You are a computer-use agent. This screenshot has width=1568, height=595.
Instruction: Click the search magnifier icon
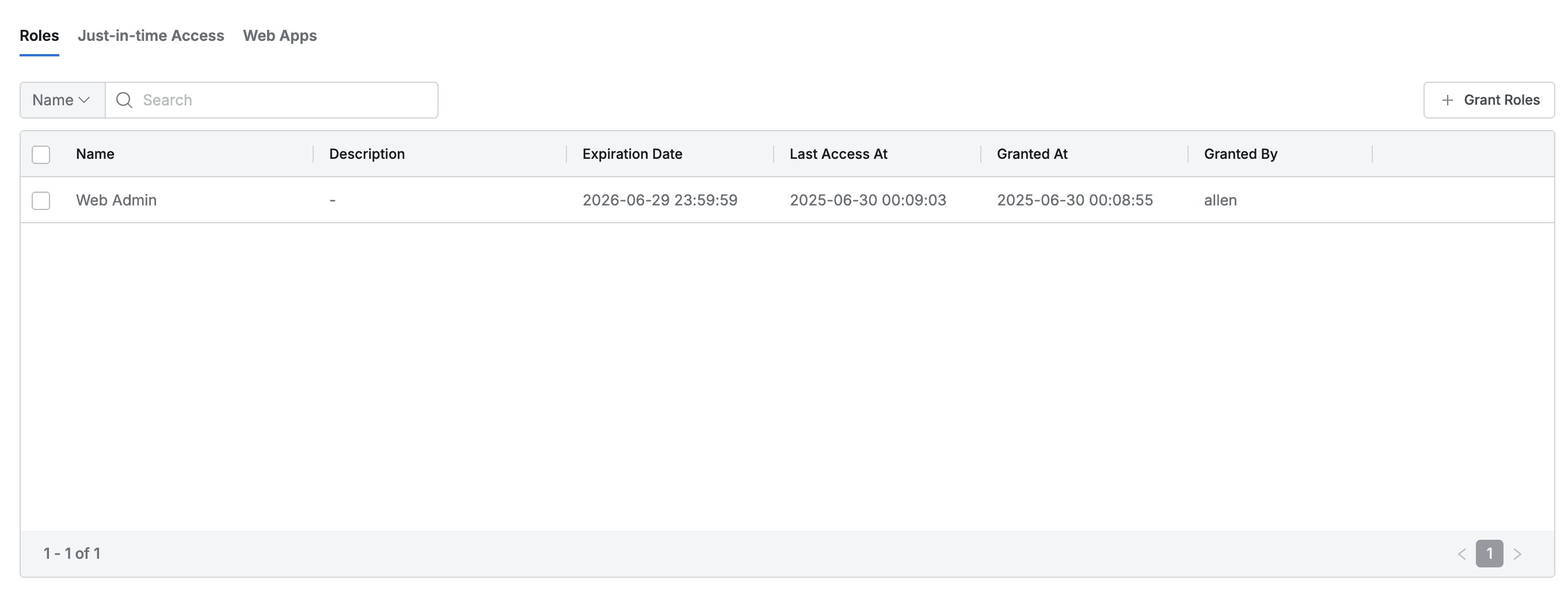click(124, 100)
